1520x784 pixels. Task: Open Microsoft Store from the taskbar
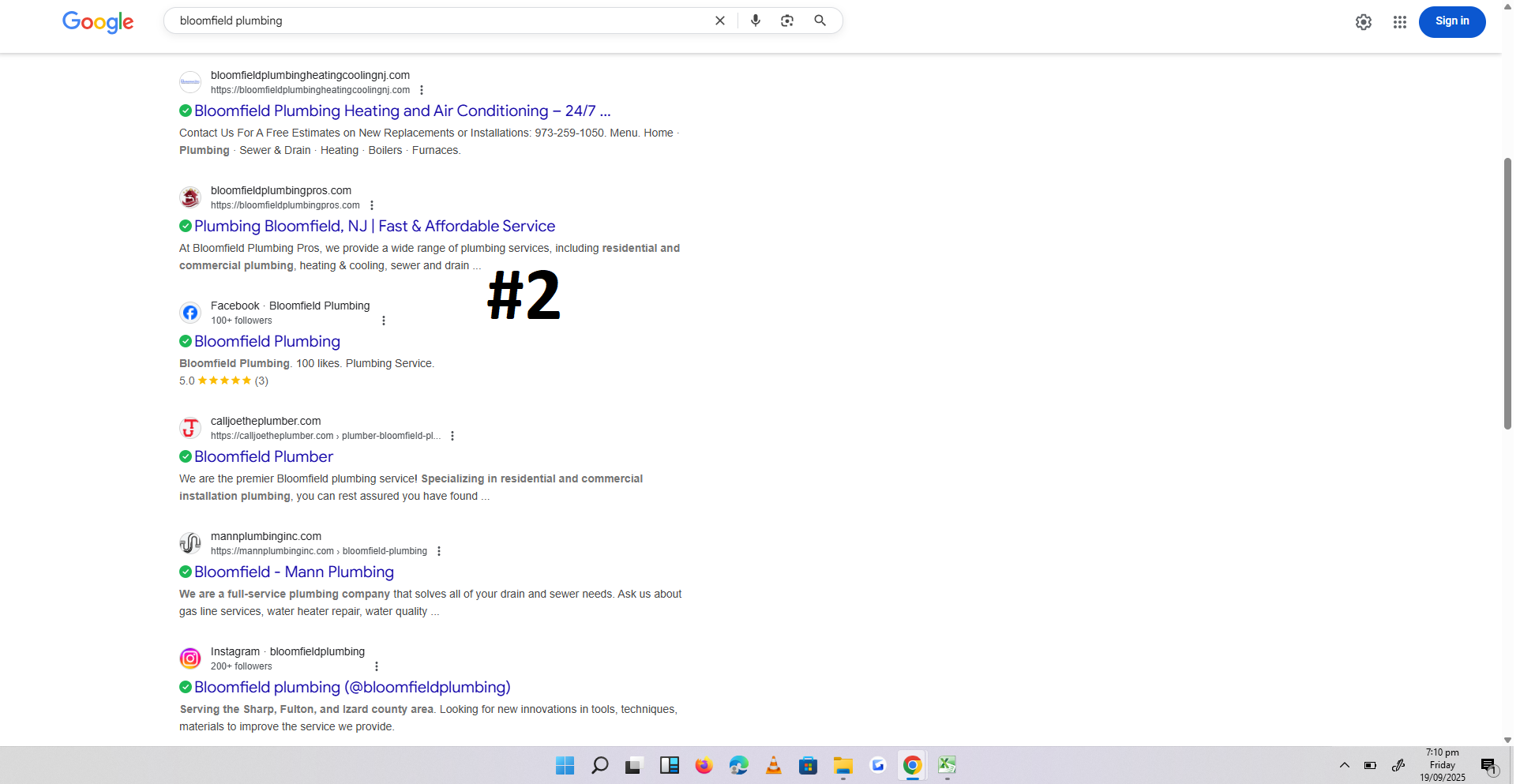point(808,765)
